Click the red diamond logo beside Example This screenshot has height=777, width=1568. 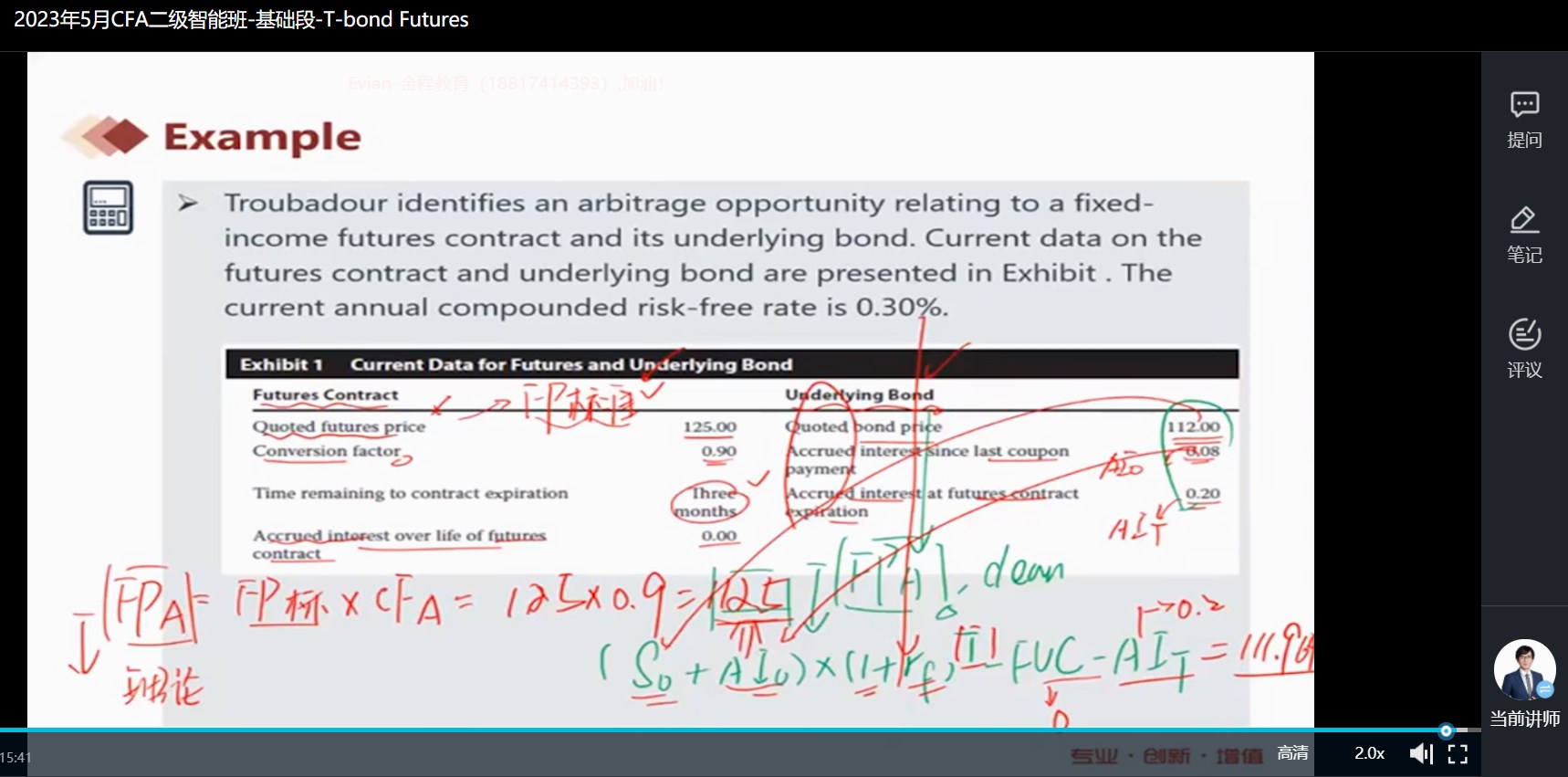[114, 137]
